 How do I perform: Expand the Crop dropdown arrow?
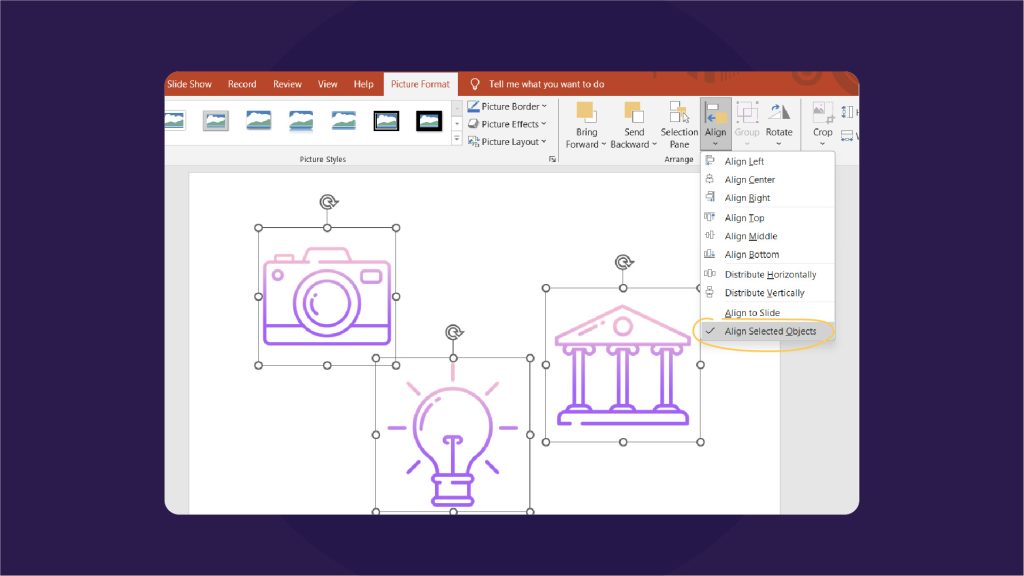pyautogui.click(x=822, y=144)
